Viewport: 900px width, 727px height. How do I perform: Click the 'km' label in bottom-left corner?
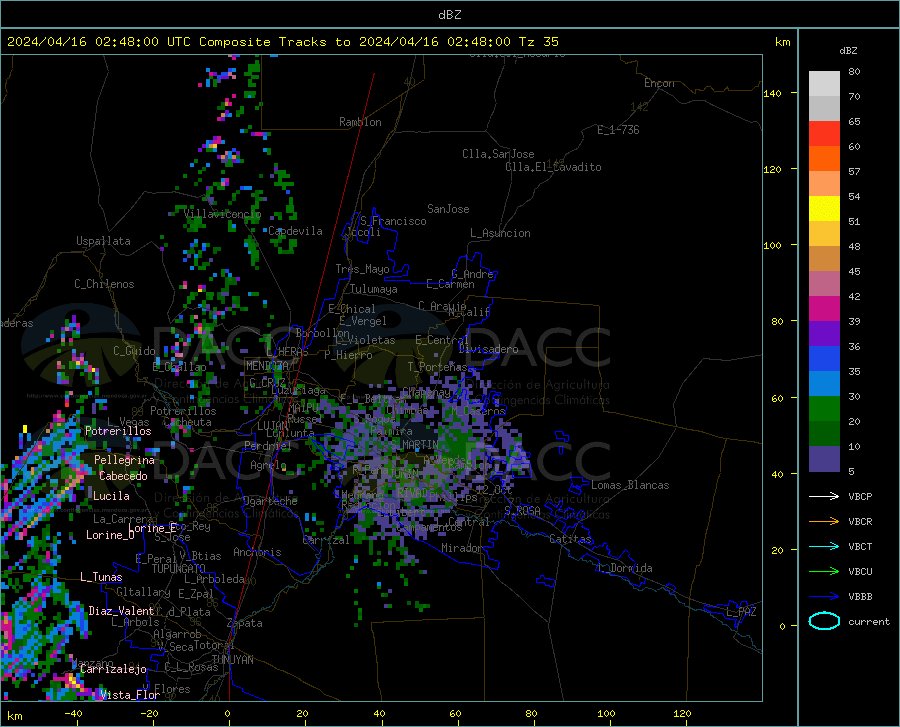(14, 716)
